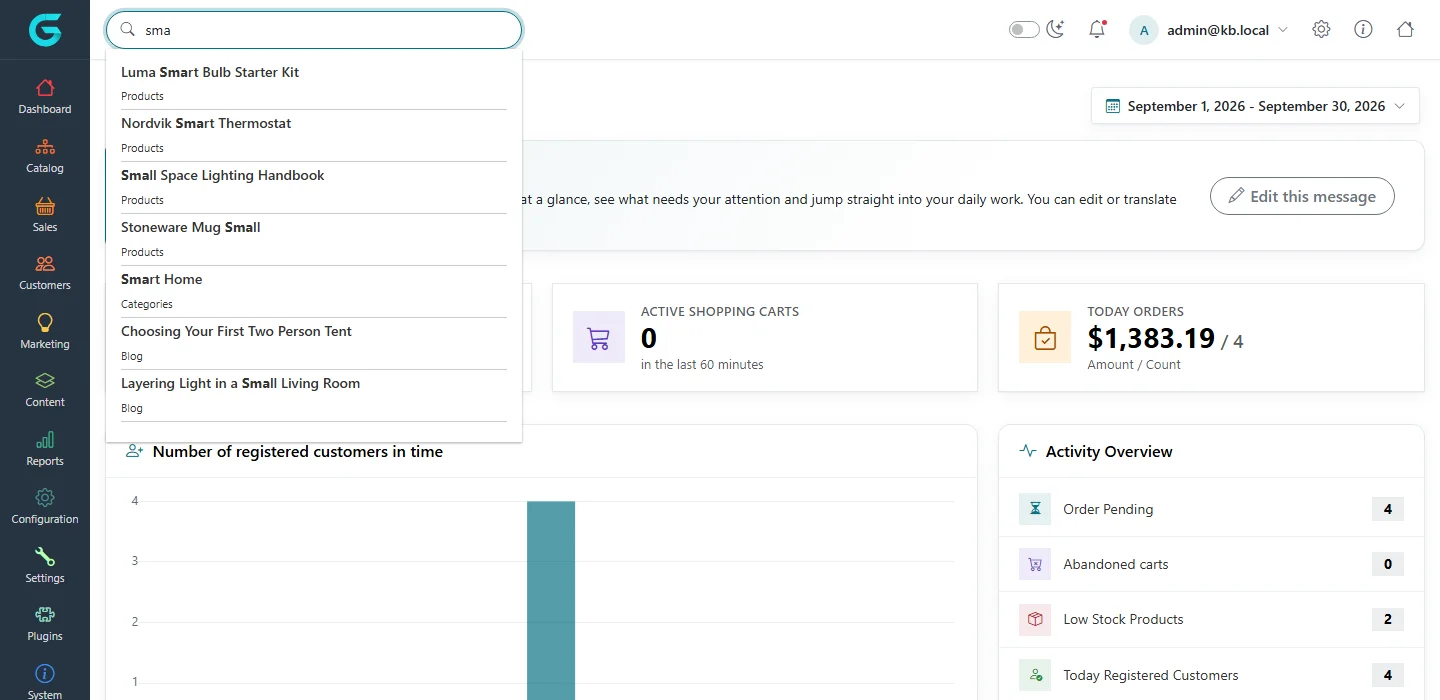
Task: Click the active shopping carts icon
Action: point(599,337)
